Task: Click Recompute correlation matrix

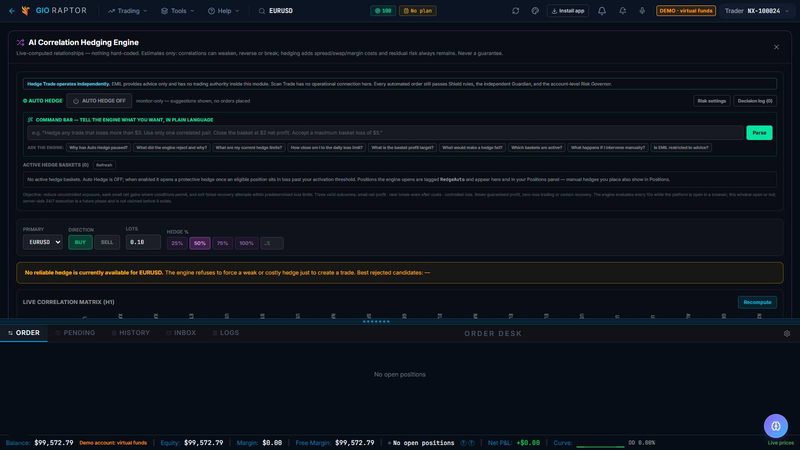Action: 757,302
